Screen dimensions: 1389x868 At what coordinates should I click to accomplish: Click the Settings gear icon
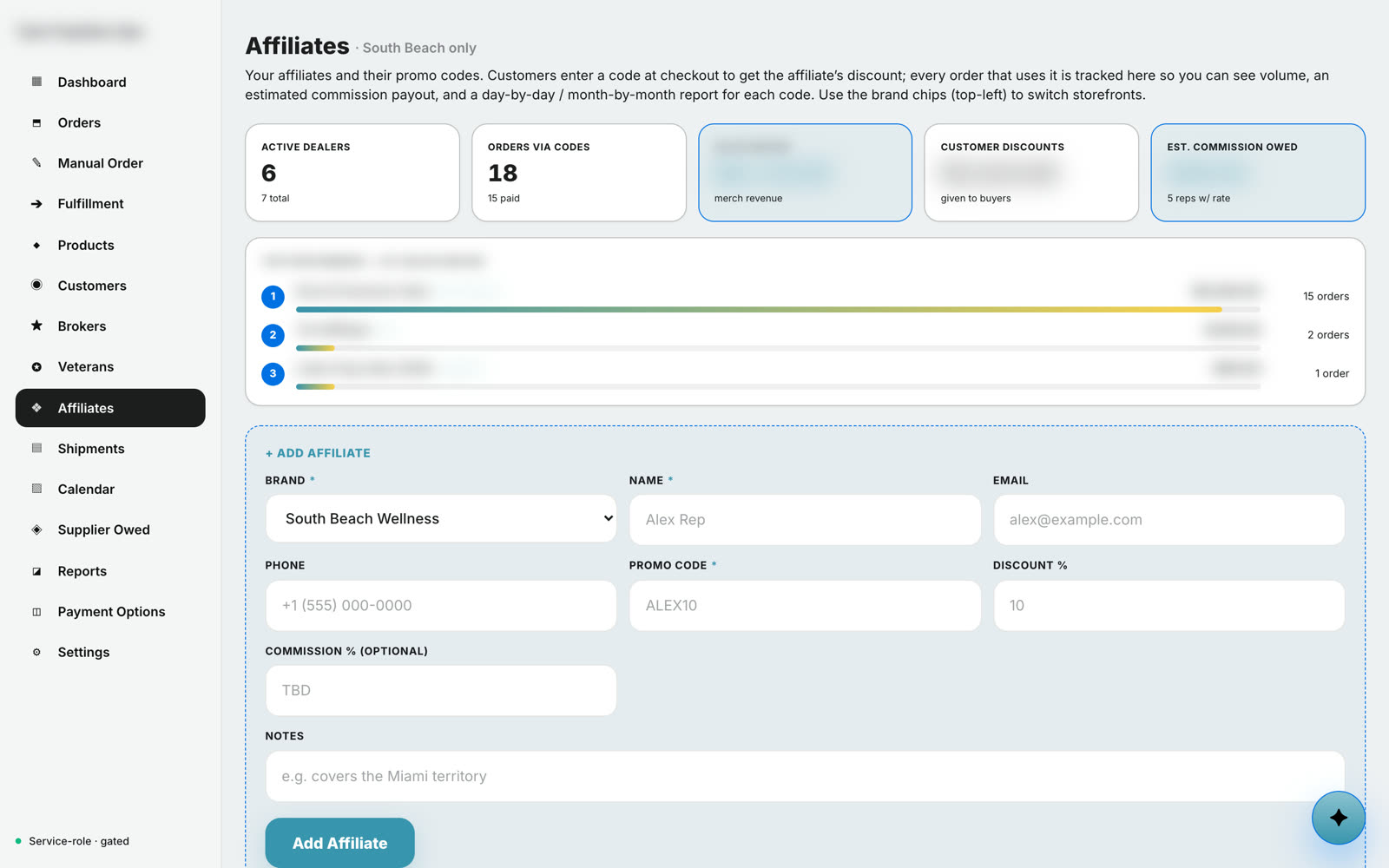pos(36,652)
